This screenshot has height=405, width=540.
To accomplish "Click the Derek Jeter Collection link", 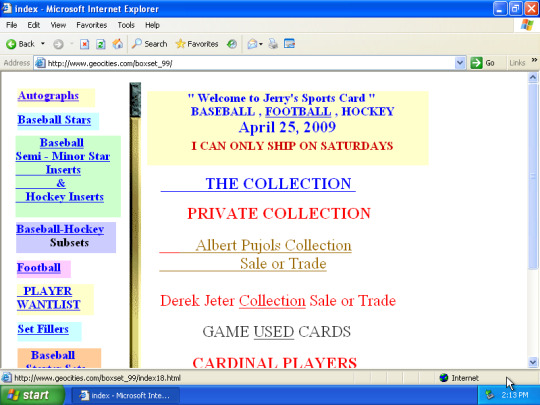I will [272, 301].
